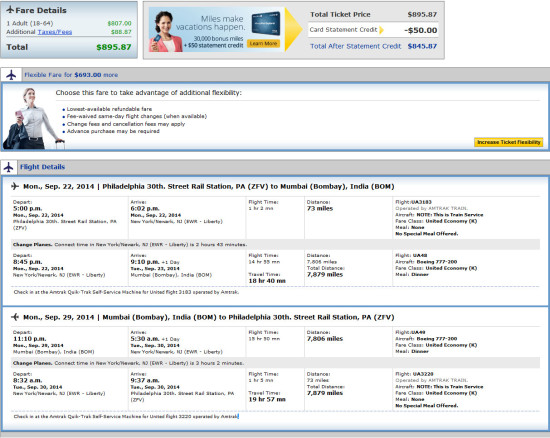Click the 73 miles distance value
Screen dimensions: 550x438
320,208
